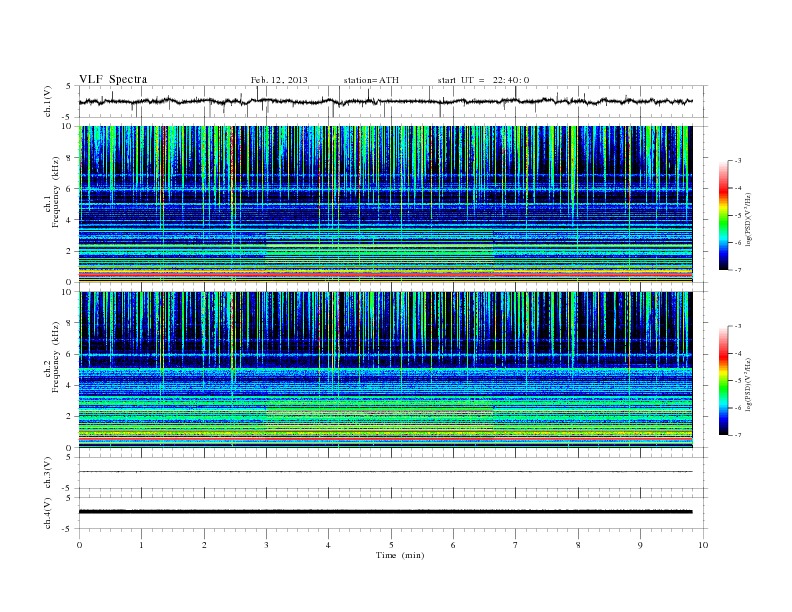The height and width of the screenshot is (612, 792).
Task: Click the ch.1 waveform trace panel
Action: (x=391, y=101)
